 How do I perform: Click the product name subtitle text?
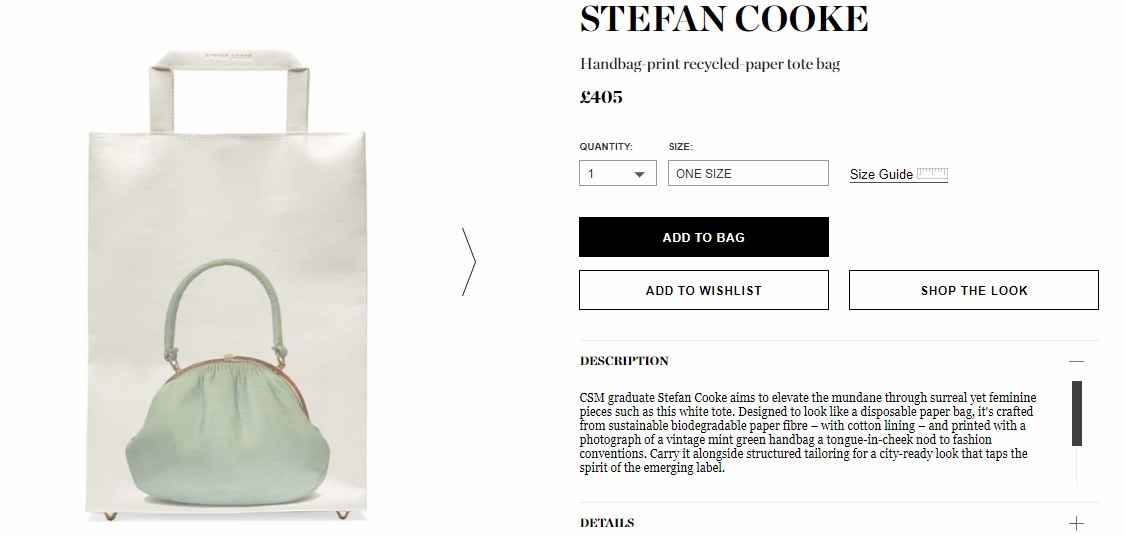710,64
